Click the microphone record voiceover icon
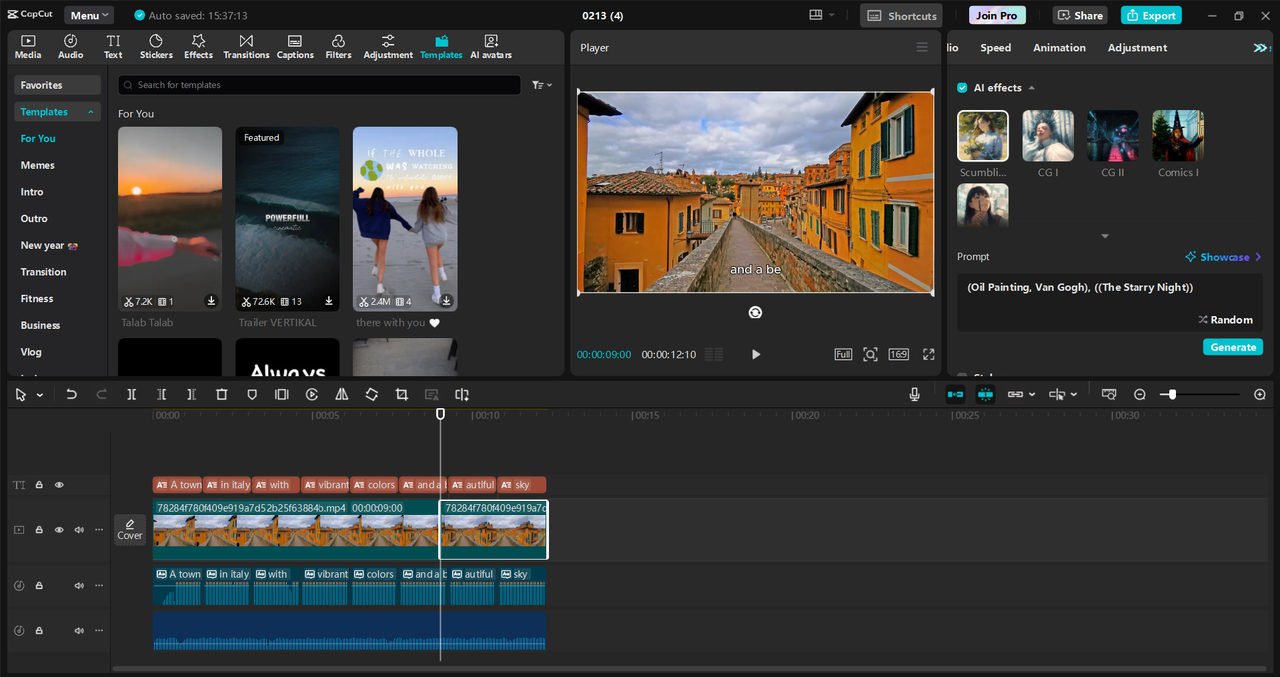The image size is (1280, 677). click(x=914, y=395)
